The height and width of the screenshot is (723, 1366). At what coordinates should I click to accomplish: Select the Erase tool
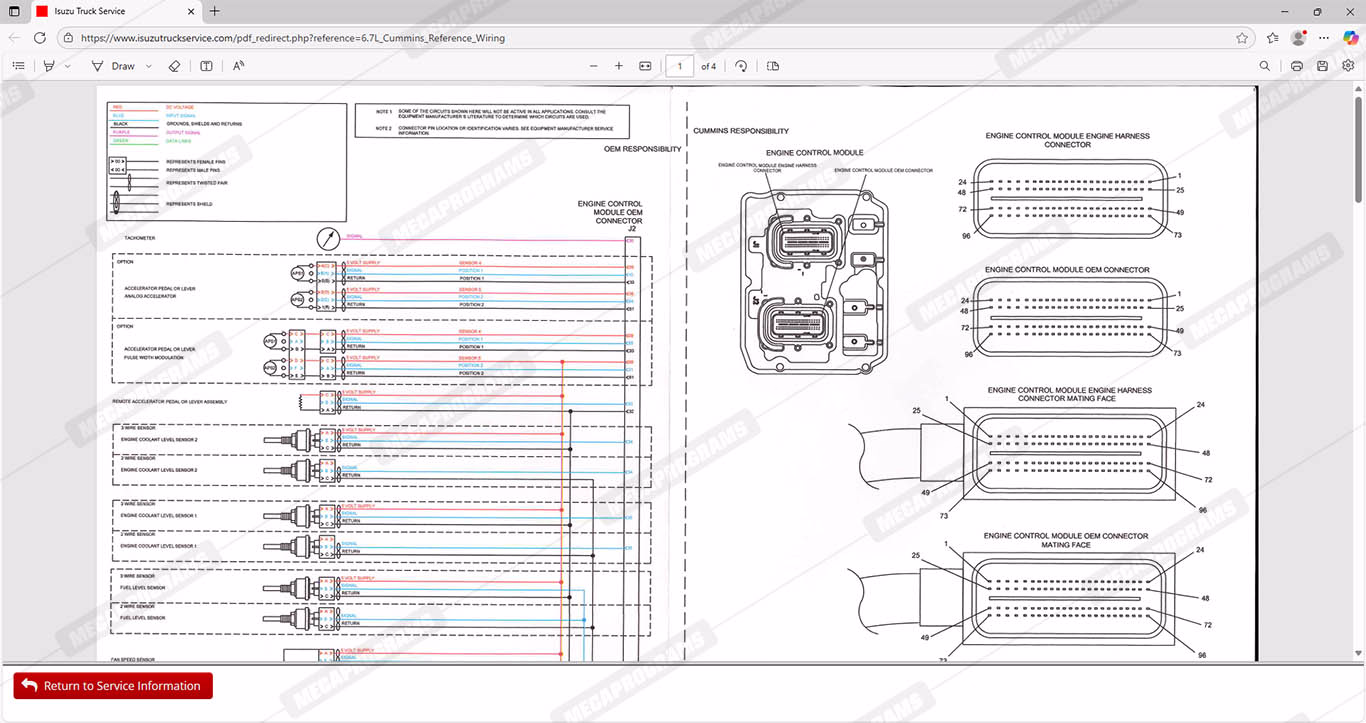(174, 66)
